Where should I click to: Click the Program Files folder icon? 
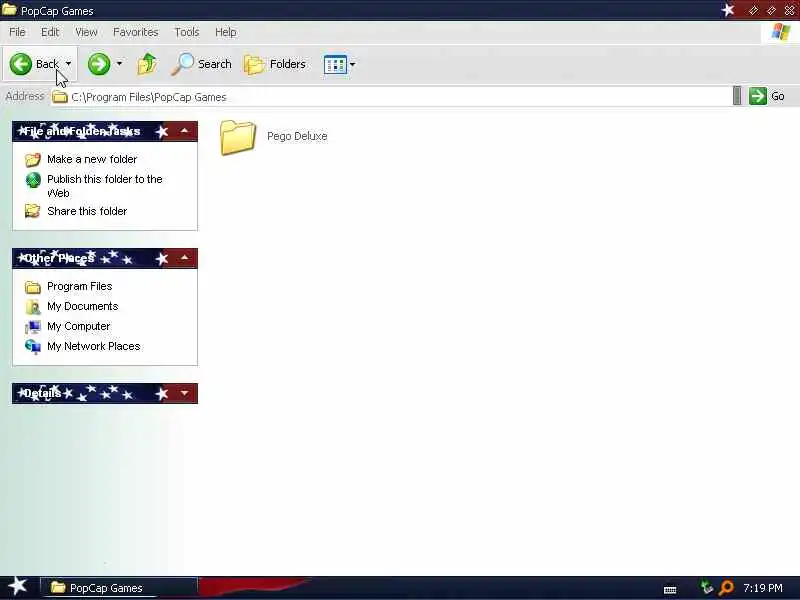[33, 287]
